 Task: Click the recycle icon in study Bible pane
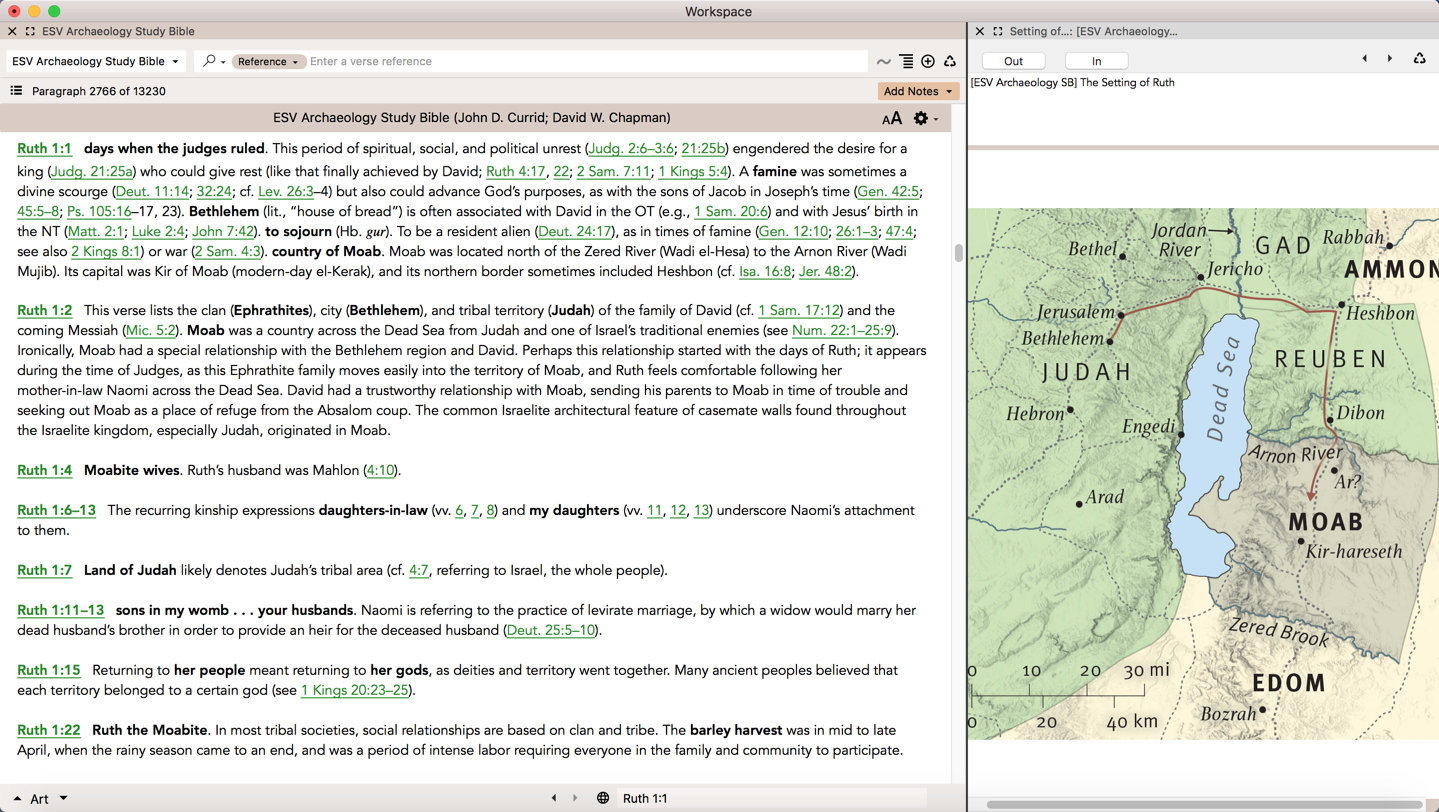[x=950, y=62]
